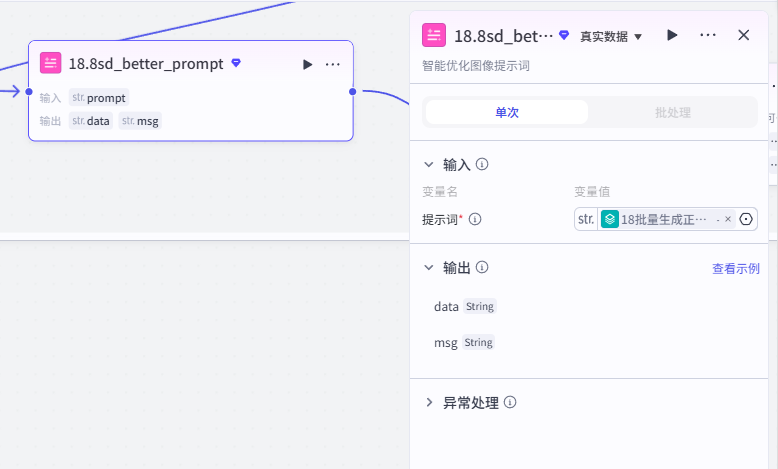Open the 真实数据 dropdown
778x469 pixels.
(x=611, y=37)
